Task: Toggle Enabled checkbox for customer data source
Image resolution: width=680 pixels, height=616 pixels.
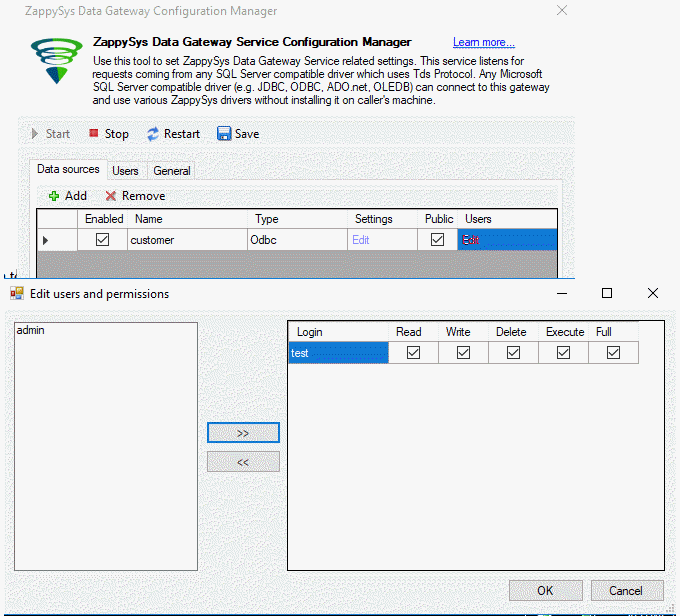Action: click(x=102, y=239)
